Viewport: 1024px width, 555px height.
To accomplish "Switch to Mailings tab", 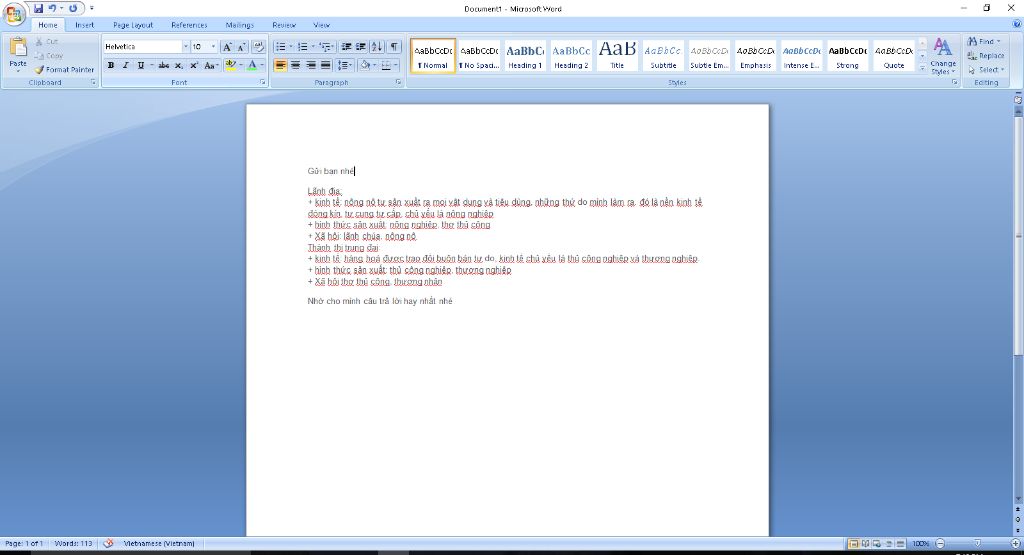I will pos(240,25).
